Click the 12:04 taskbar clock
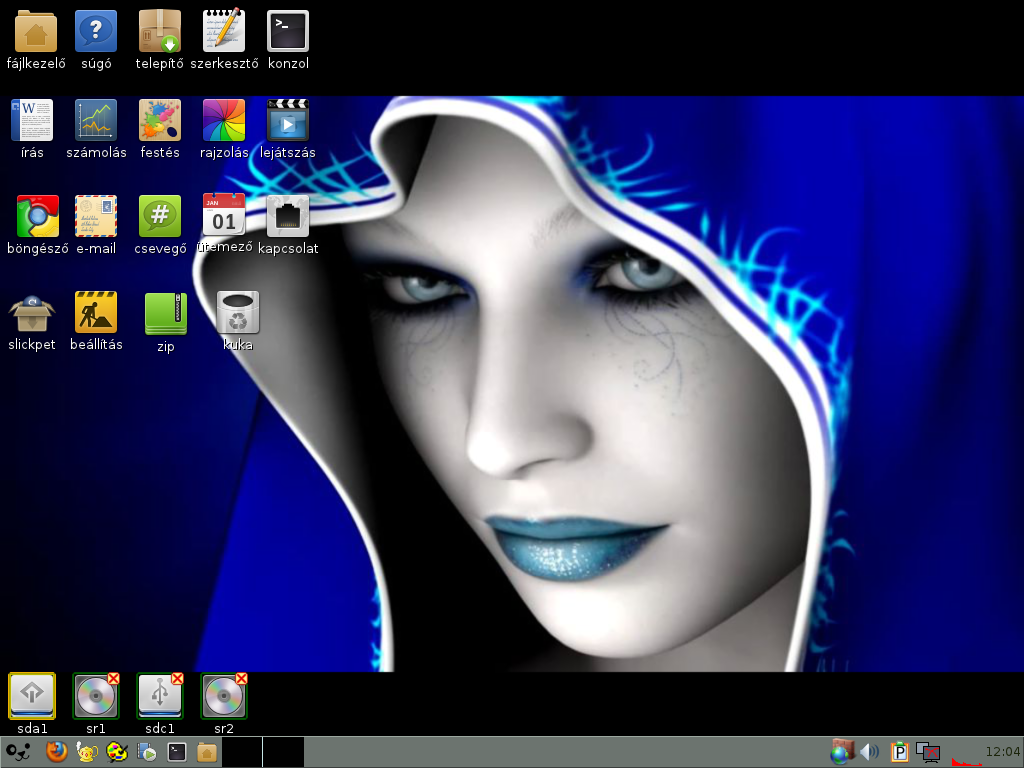This screenshot has height=768, width=1024. click(1002, 752)
